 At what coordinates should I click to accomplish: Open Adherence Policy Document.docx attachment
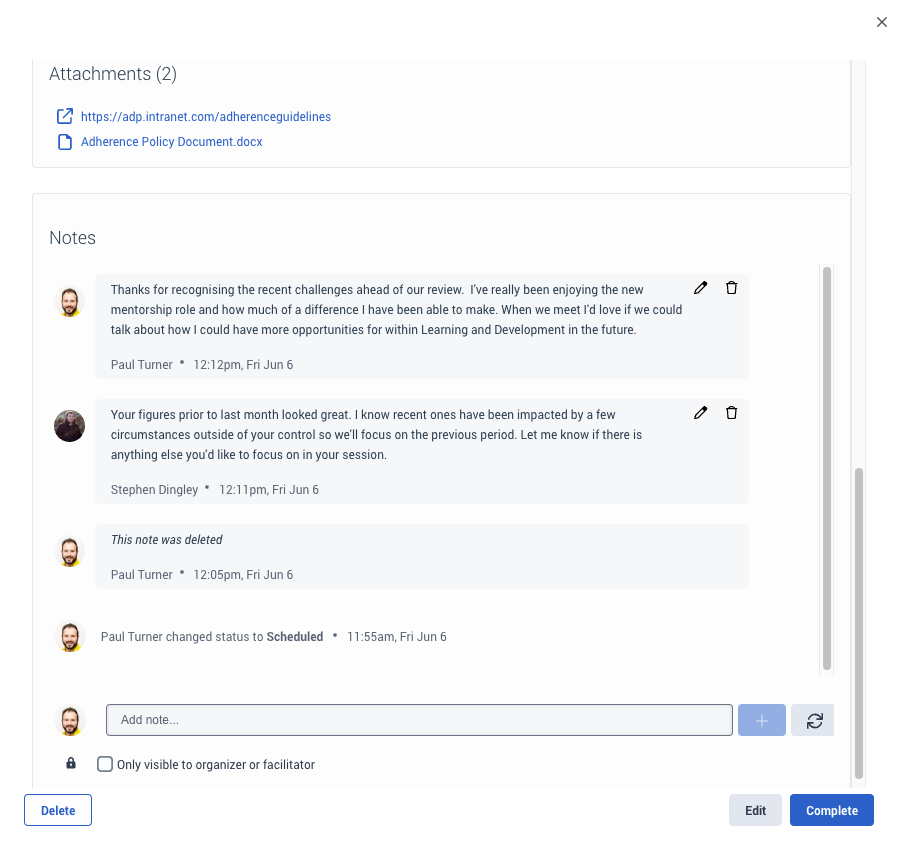point(172,142)
